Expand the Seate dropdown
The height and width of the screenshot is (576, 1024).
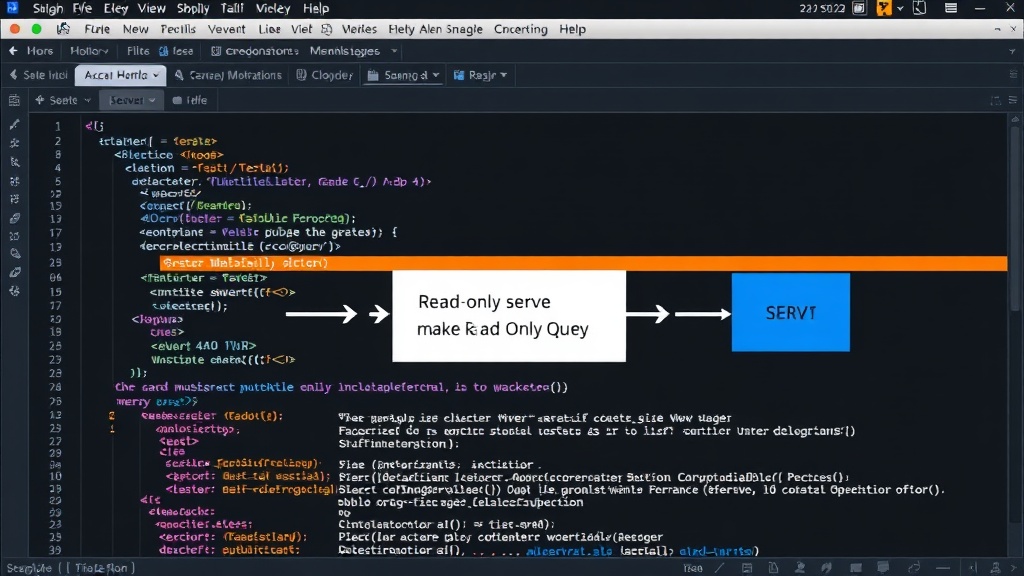click(87, 101)
